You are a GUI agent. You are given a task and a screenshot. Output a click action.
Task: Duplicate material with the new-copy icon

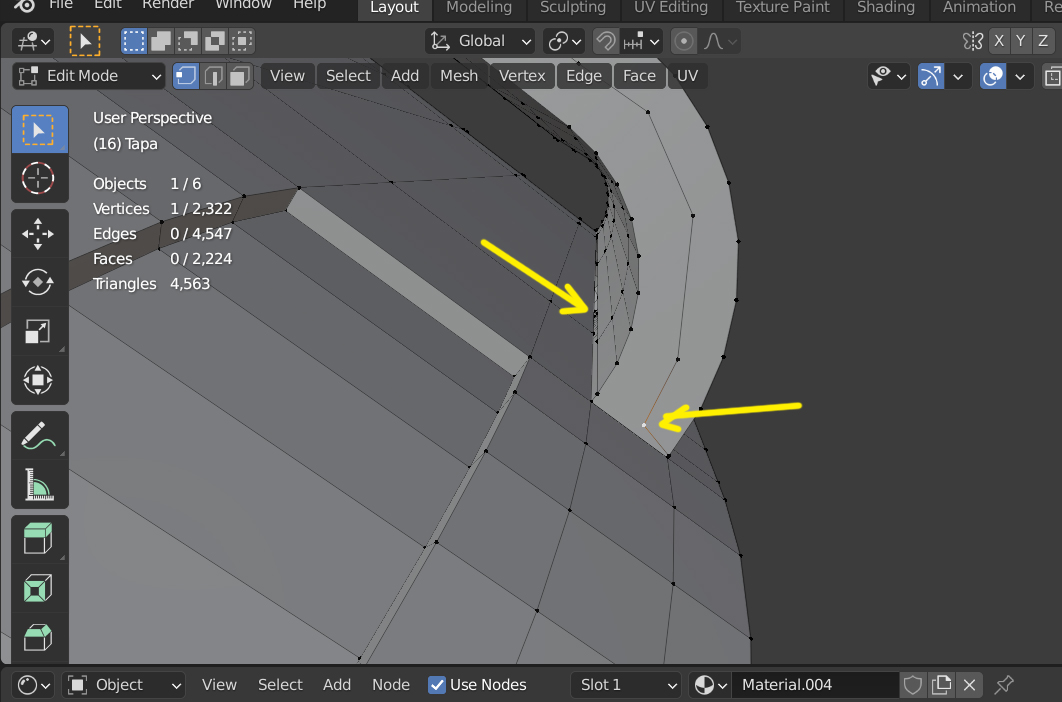(x=941, y=685)
